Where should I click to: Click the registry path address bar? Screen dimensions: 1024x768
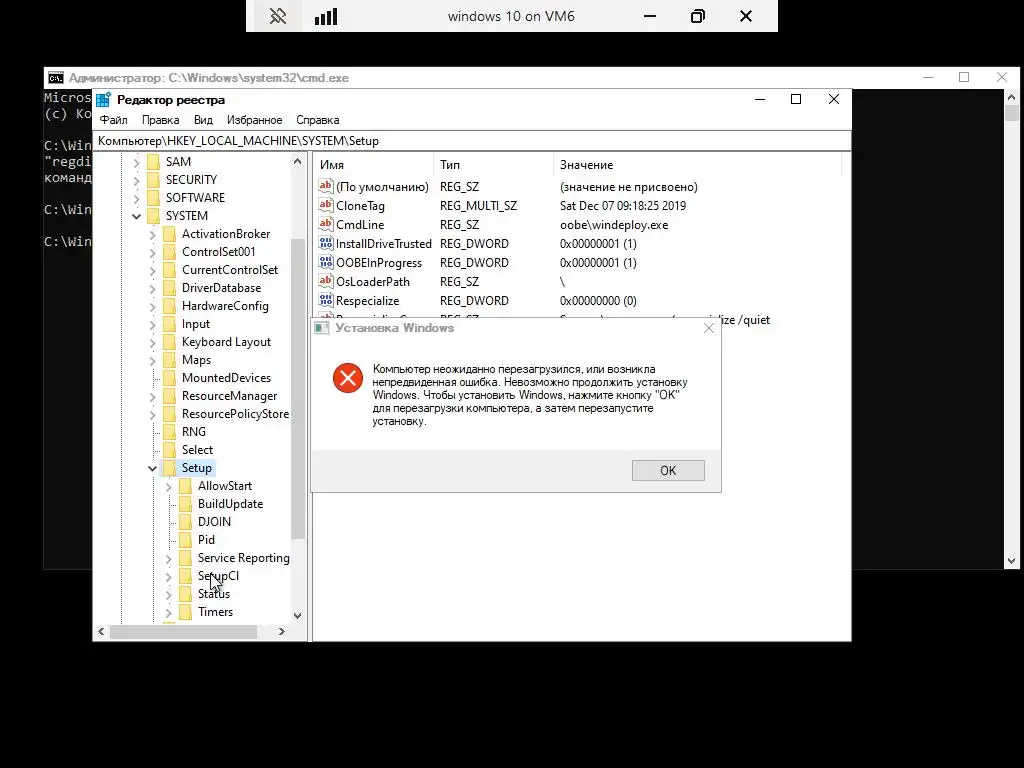(x=473, y=141)
